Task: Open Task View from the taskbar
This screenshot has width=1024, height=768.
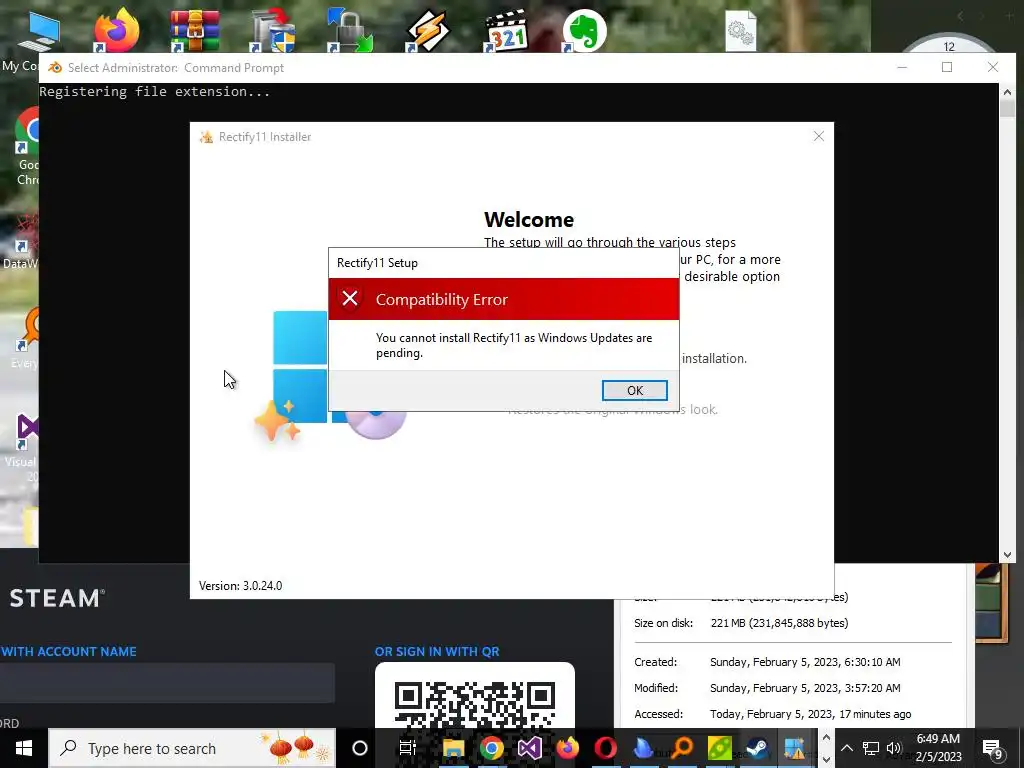Action: point(408,748)
